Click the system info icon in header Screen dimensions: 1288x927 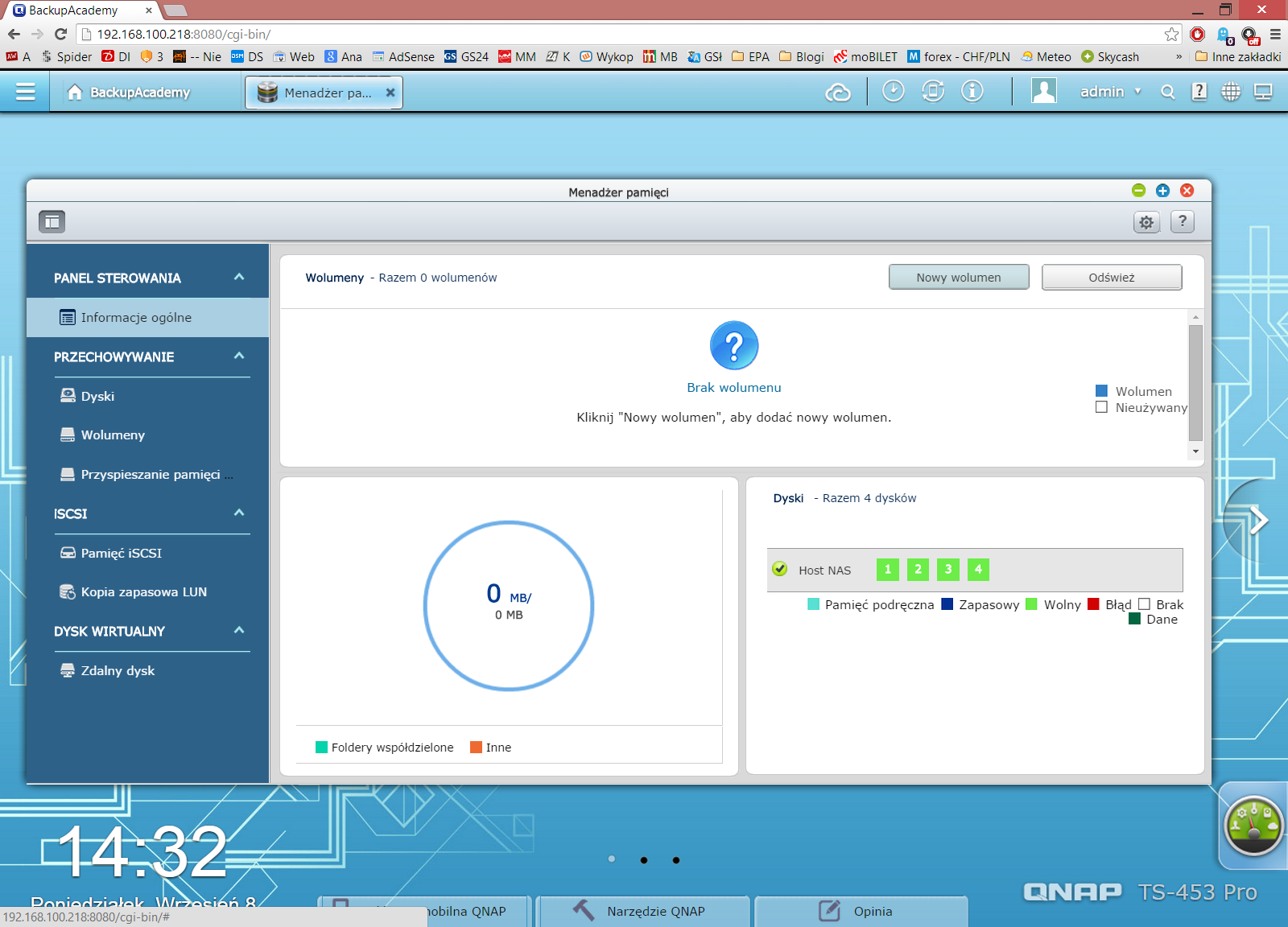click(x=972, y=92)
